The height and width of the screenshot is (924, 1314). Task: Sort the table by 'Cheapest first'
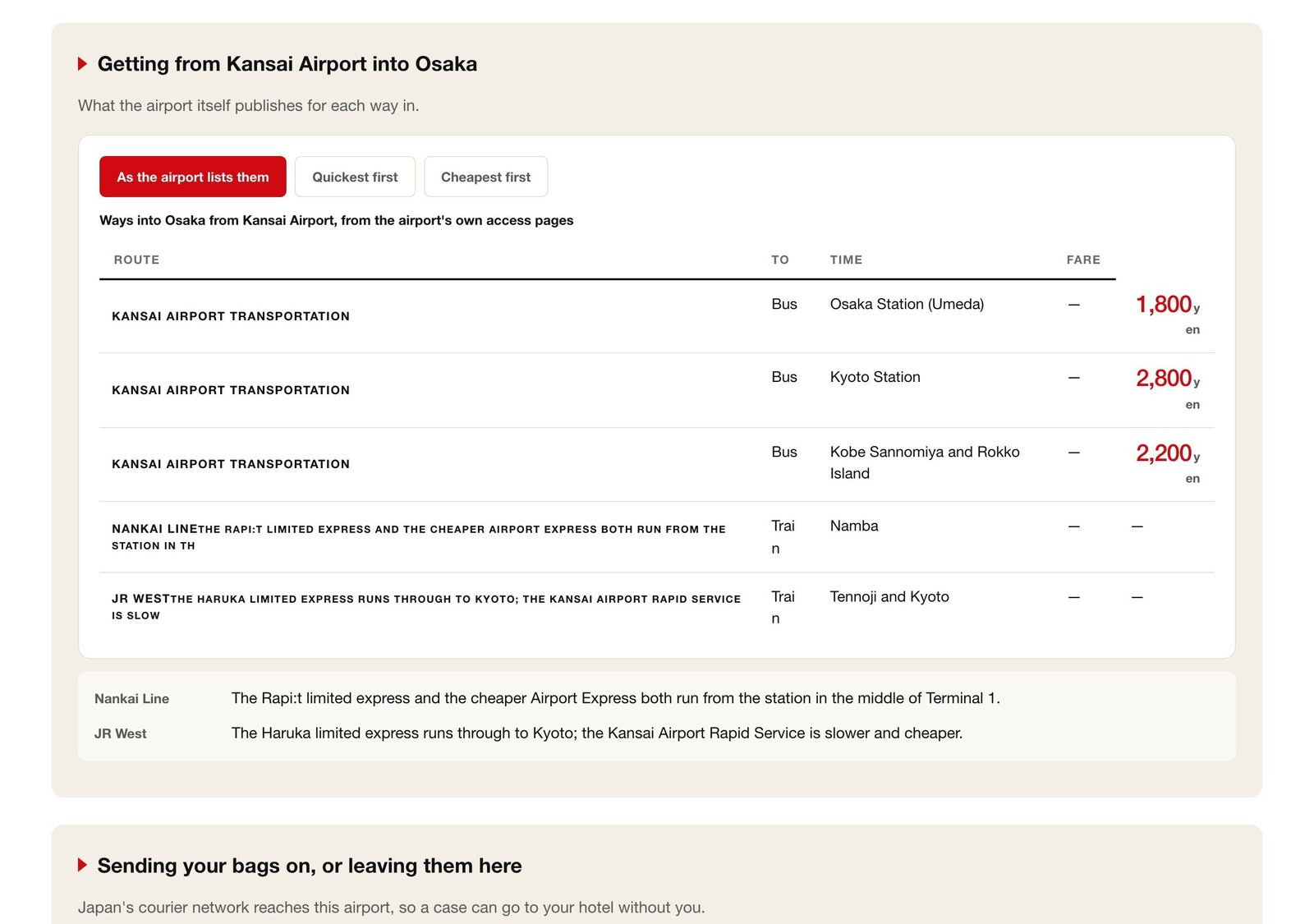[x=485, y=177]
